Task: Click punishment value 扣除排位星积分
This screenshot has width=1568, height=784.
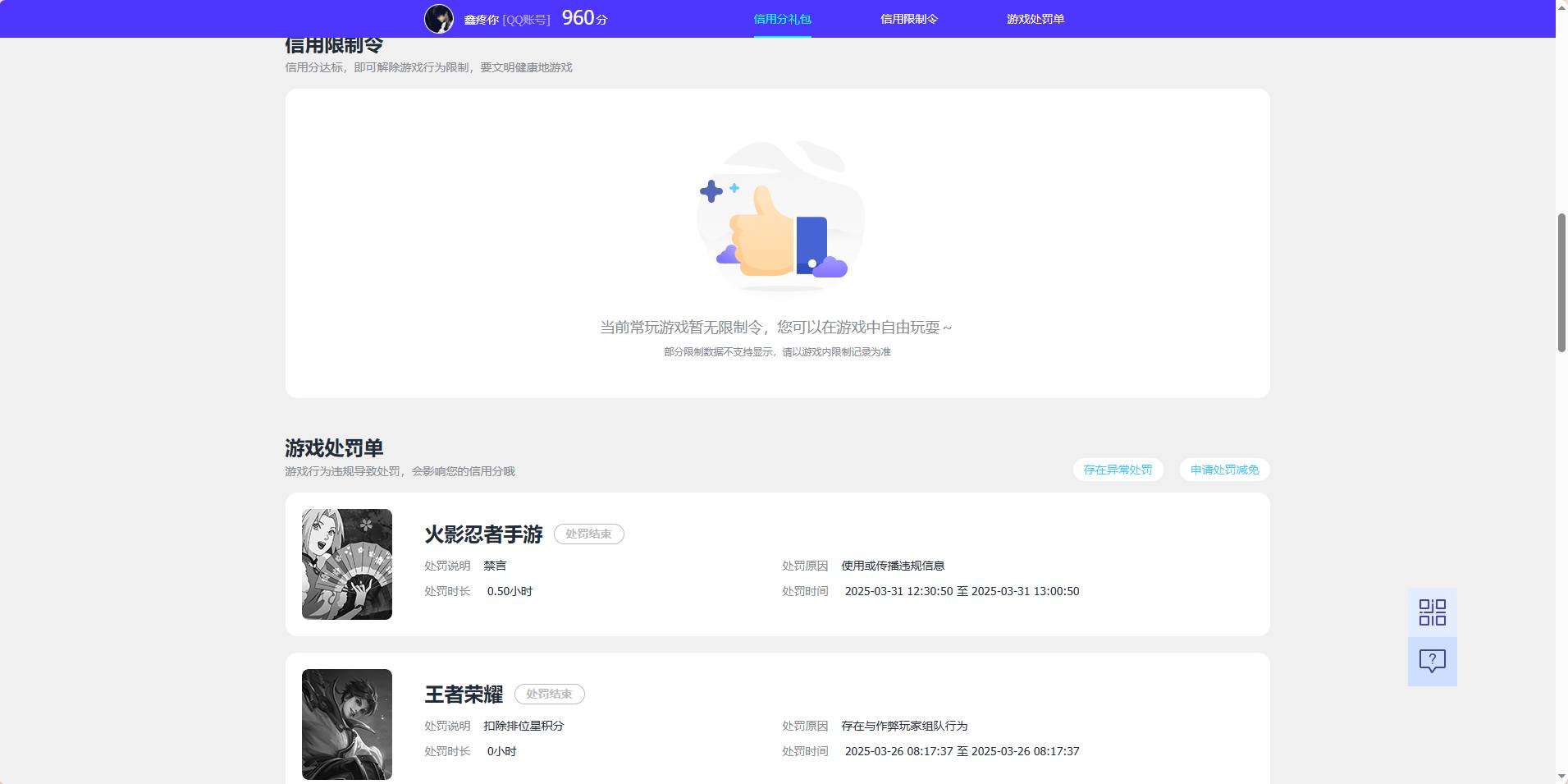Action: [523, 726]
